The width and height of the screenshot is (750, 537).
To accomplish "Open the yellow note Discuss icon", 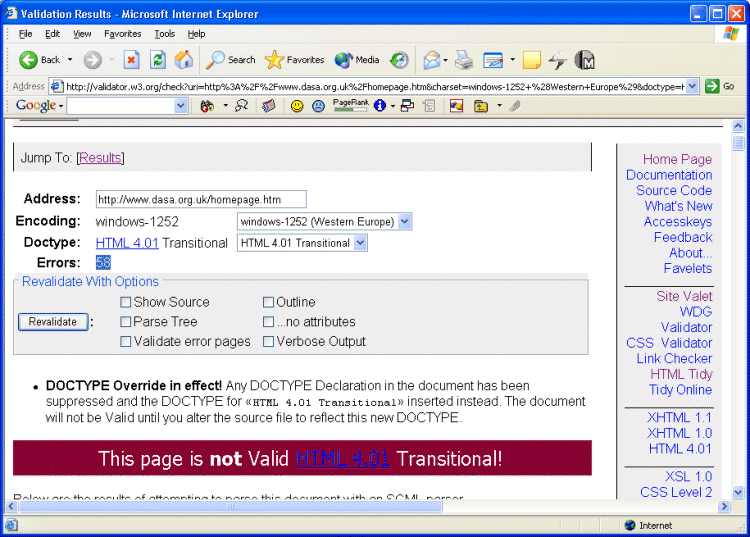I will tap(531, 60).
